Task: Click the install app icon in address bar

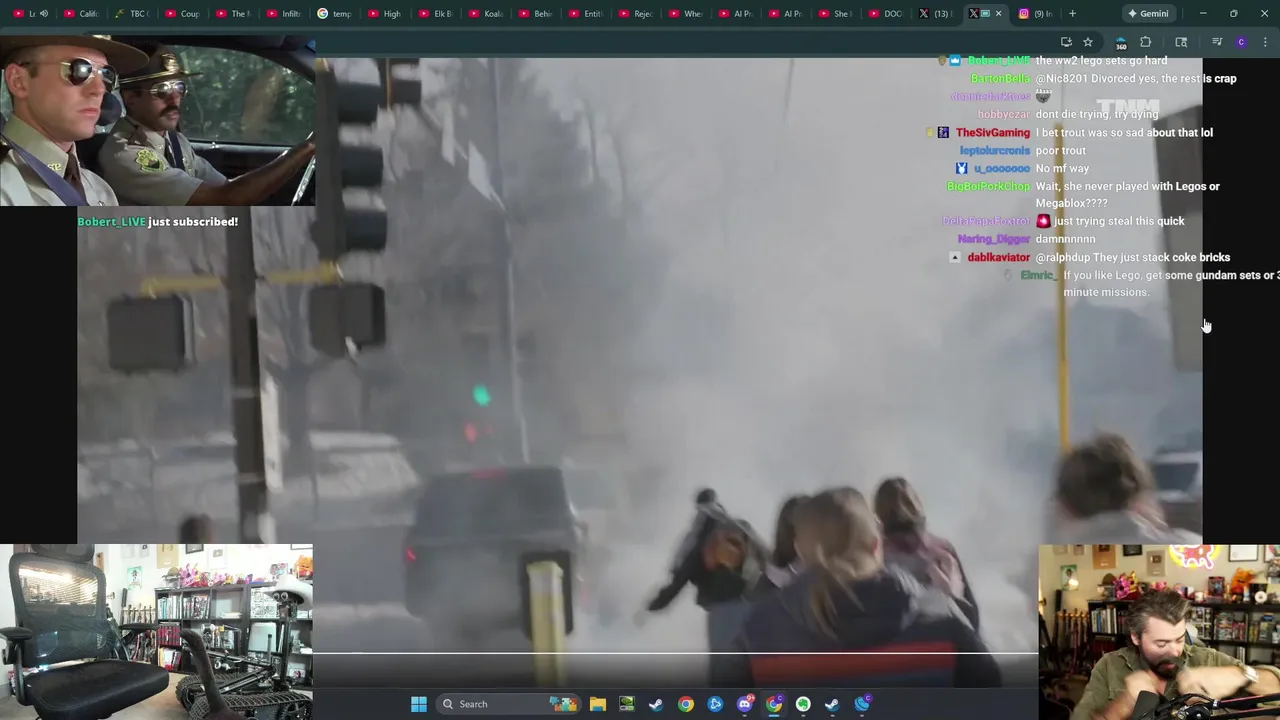Action: (1066, 42)
